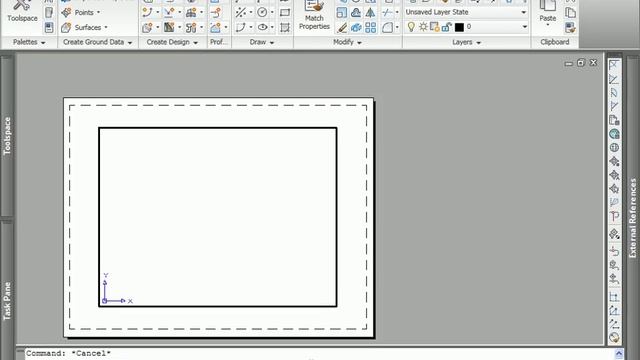Expand the Palettes panel dropdown

coord(29,42)
